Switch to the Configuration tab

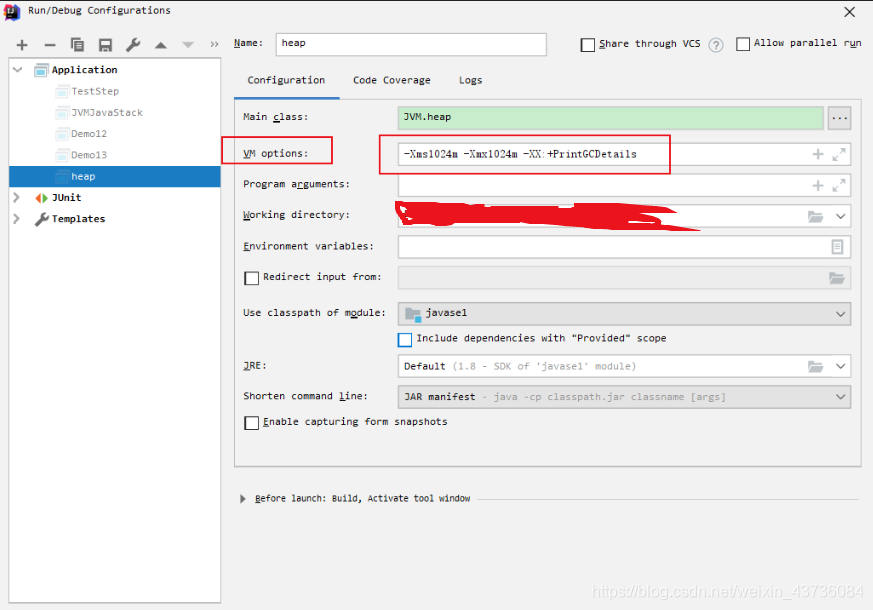[286, 80]
